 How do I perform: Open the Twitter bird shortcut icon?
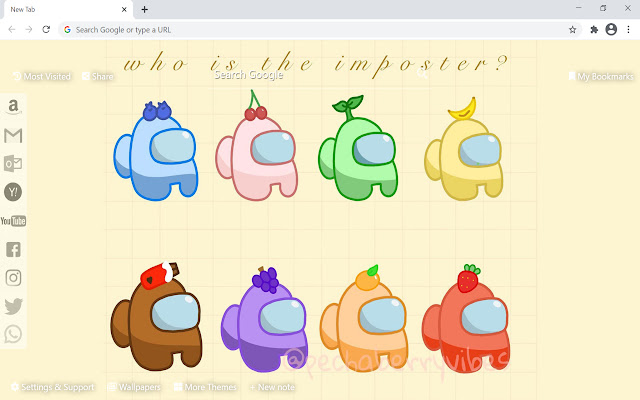coord(13,306)
